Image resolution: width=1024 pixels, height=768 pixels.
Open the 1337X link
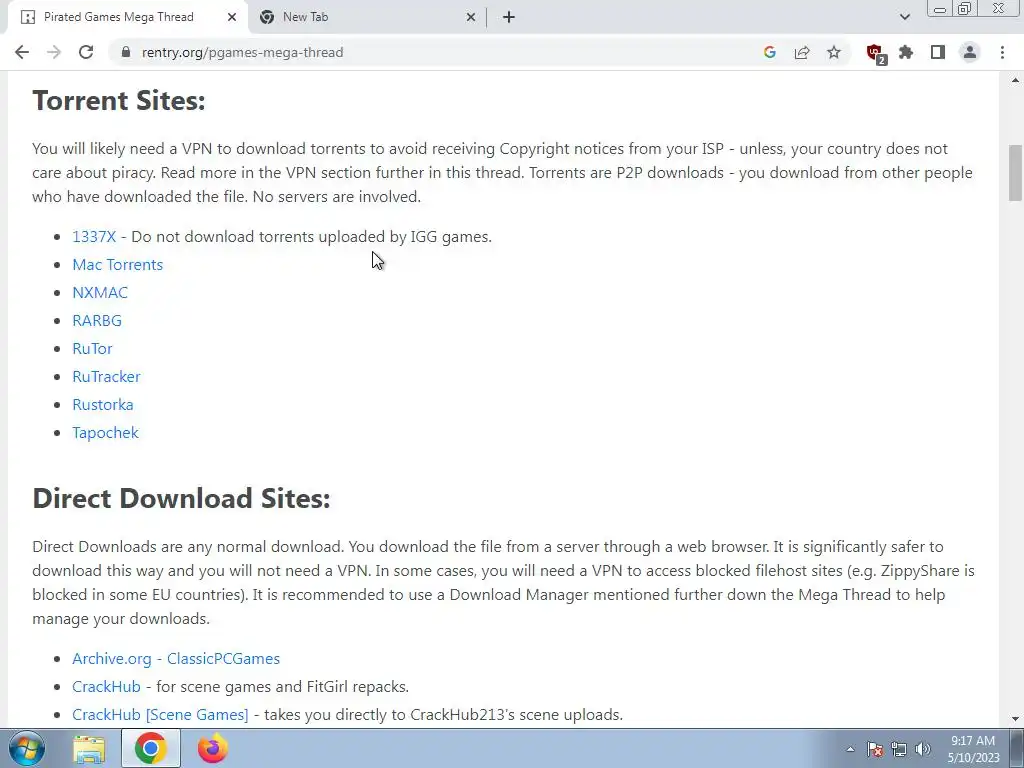pos(94,236)
